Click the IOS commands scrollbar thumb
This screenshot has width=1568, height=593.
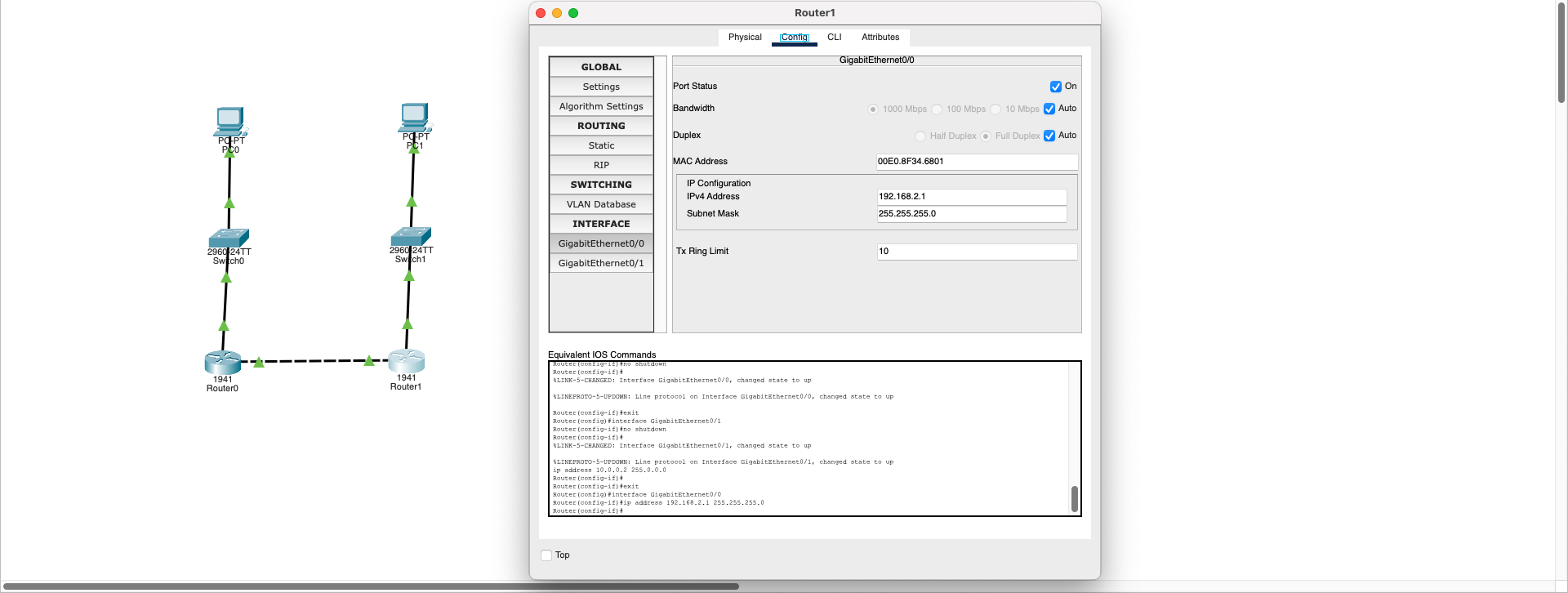tap(1074, 499)
